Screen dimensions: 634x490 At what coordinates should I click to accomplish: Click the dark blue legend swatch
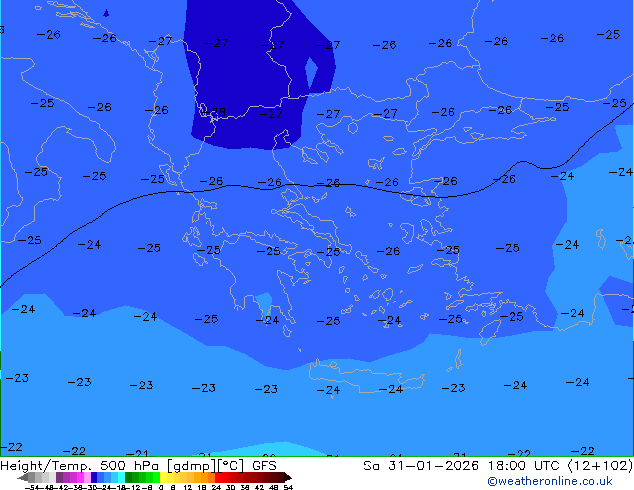(x=94, y=477)
